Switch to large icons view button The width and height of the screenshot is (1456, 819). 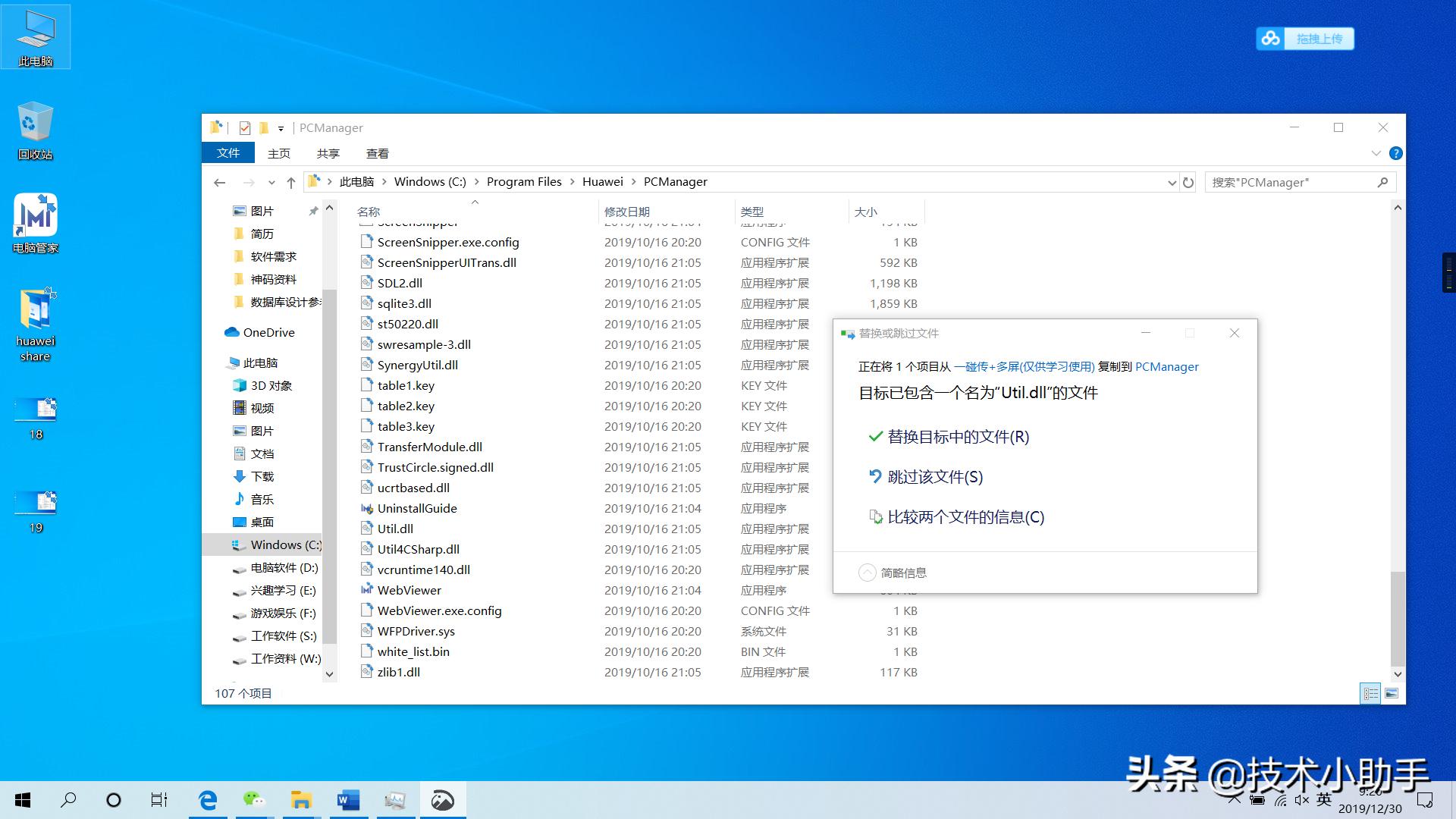1392,693
